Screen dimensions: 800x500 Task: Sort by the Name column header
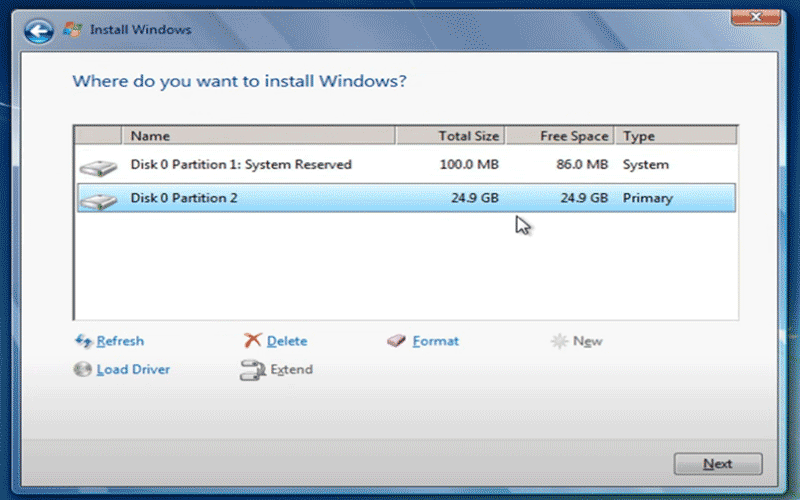pyautogui.click(x=258, y=136)
